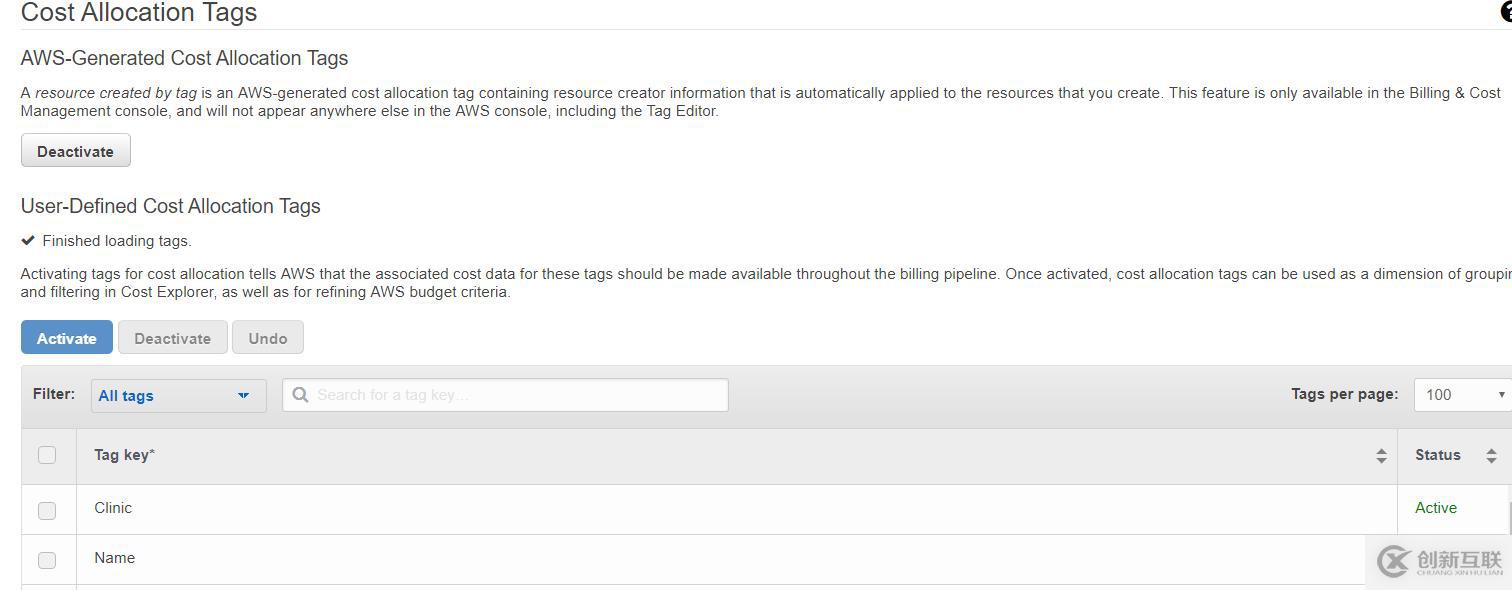Check the box for the Clinic tag
Viewport: 1512px width, 590px height.
pyautogui.click(x=47, y=510)
